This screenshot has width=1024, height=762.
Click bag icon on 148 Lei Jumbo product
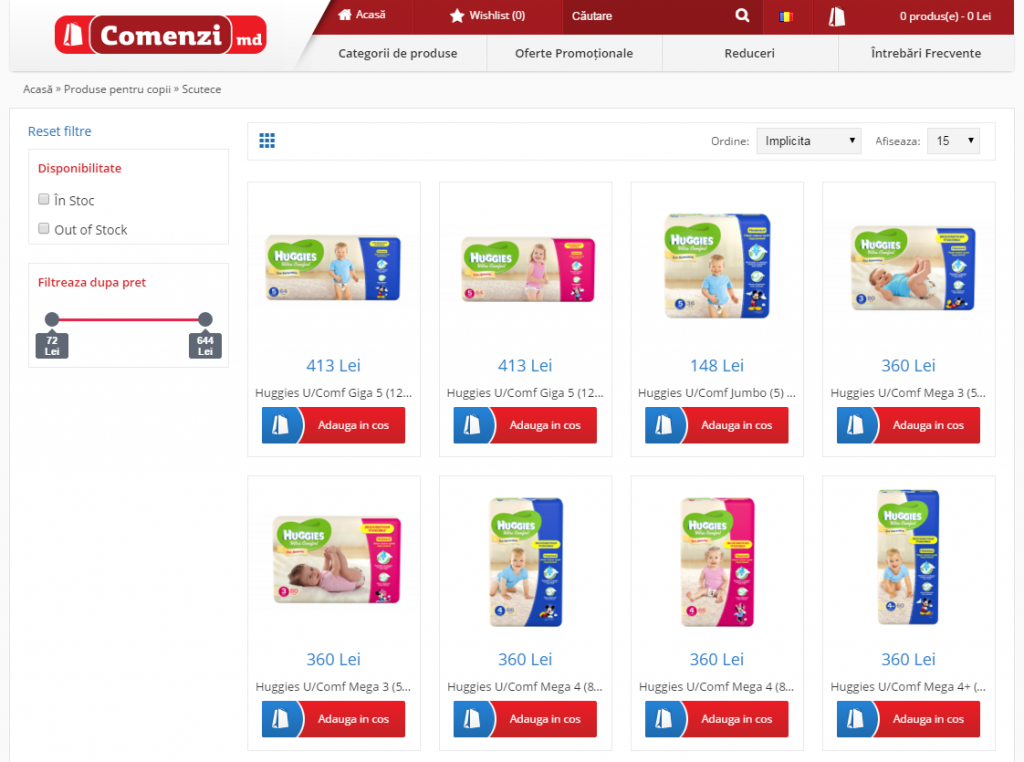tap(665, 425)
